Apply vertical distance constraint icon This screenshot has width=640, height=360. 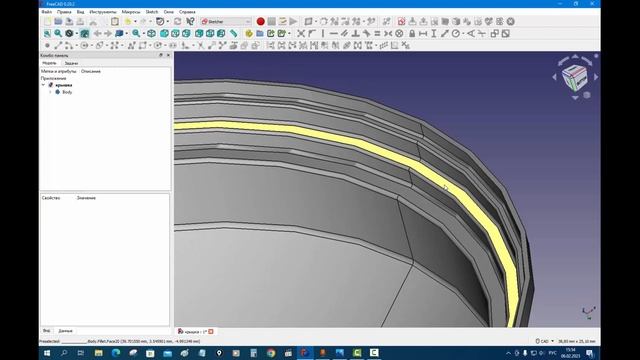[433, 33]
